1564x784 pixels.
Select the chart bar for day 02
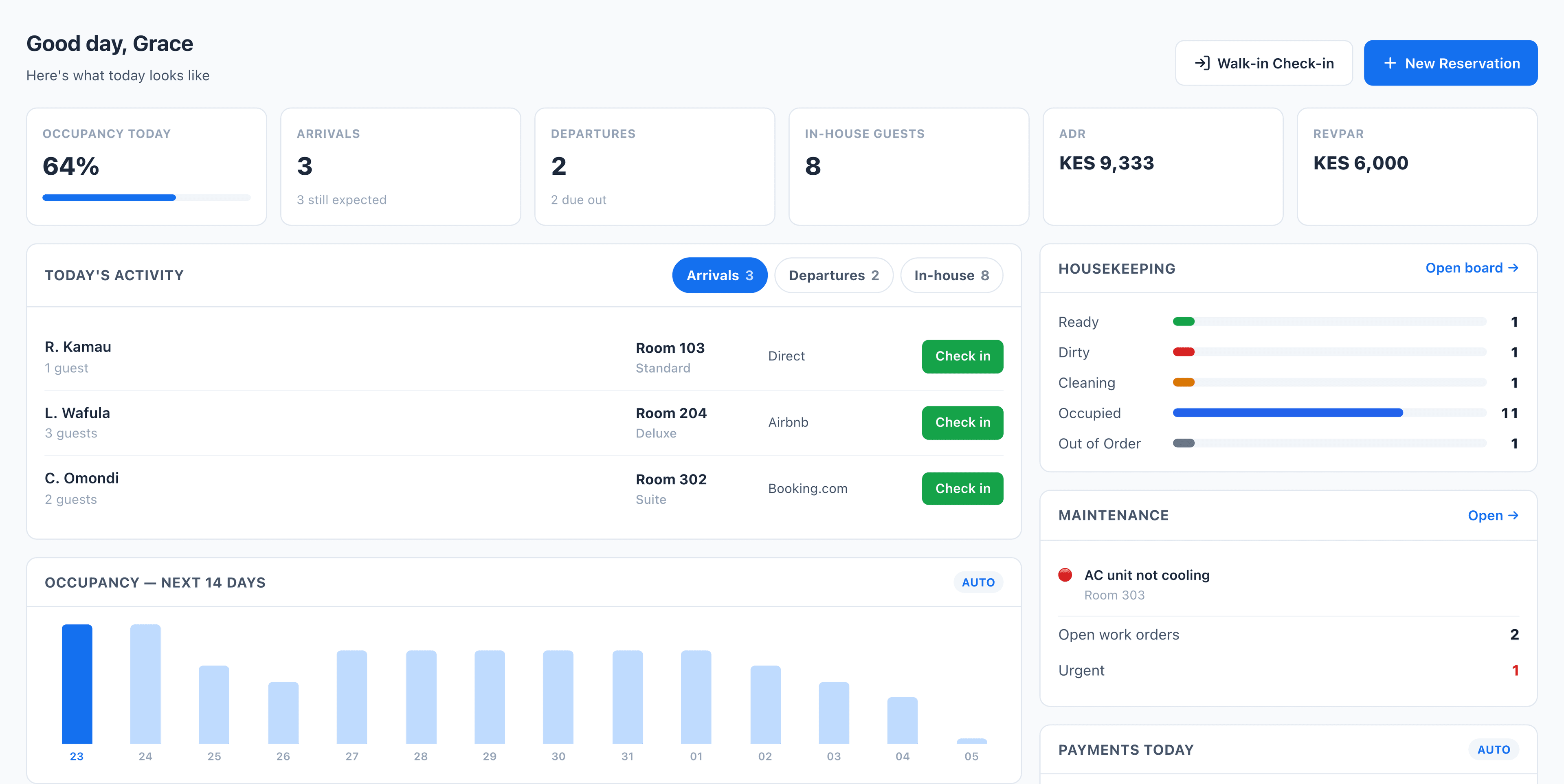tap(766, 705)
